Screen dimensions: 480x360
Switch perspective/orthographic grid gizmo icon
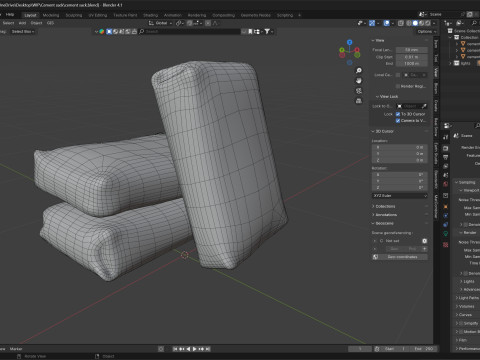pyautogui.click(x=359, y=100)
